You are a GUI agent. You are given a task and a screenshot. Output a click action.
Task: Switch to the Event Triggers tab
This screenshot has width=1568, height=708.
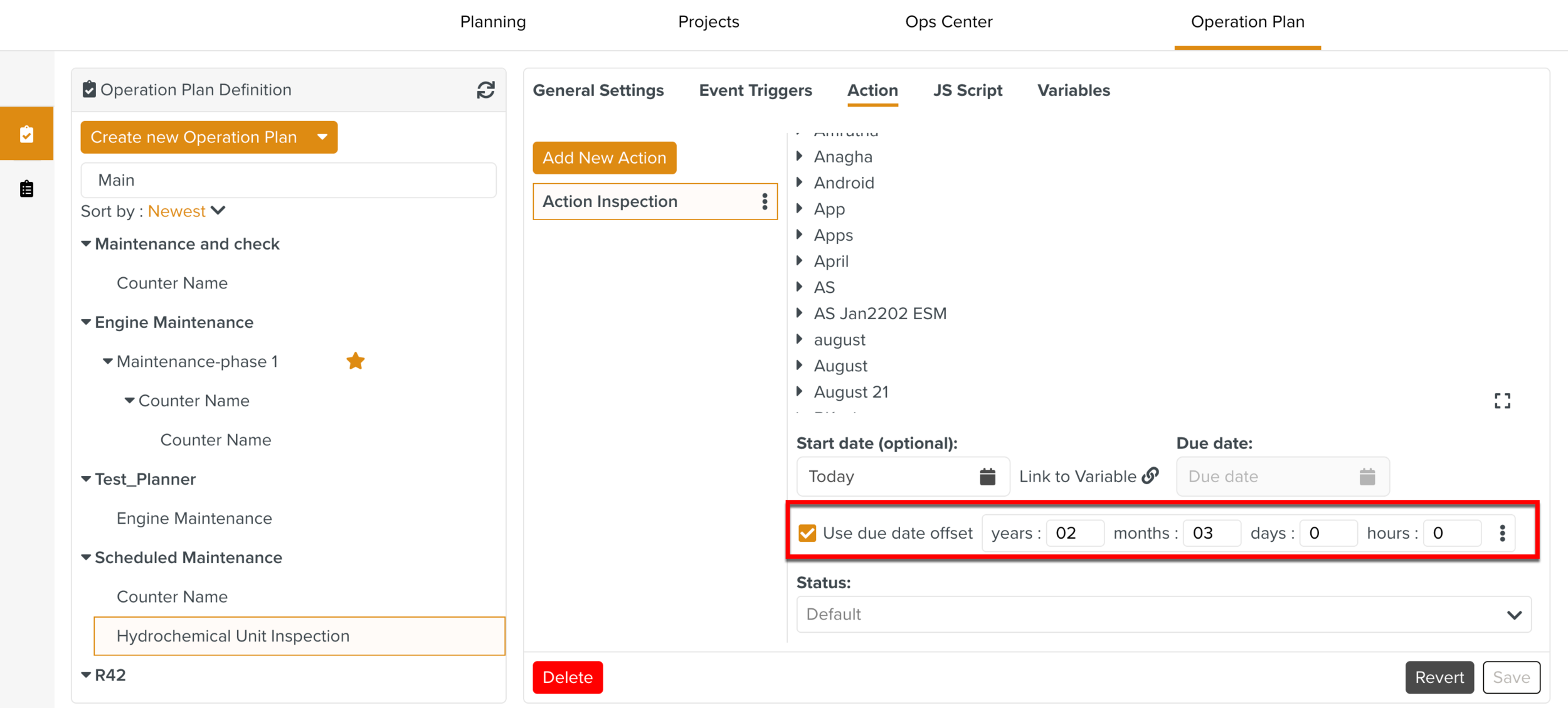point(755,90)
